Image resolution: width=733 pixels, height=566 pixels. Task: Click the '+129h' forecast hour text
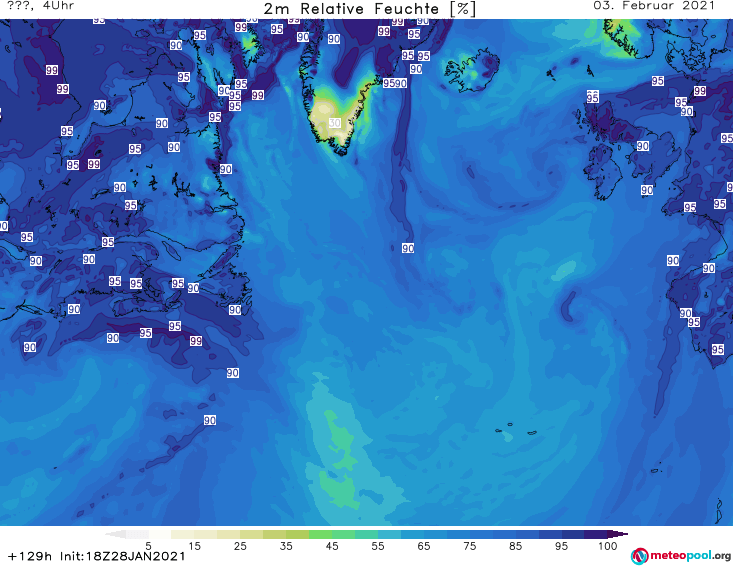click(x=30, y=556)
